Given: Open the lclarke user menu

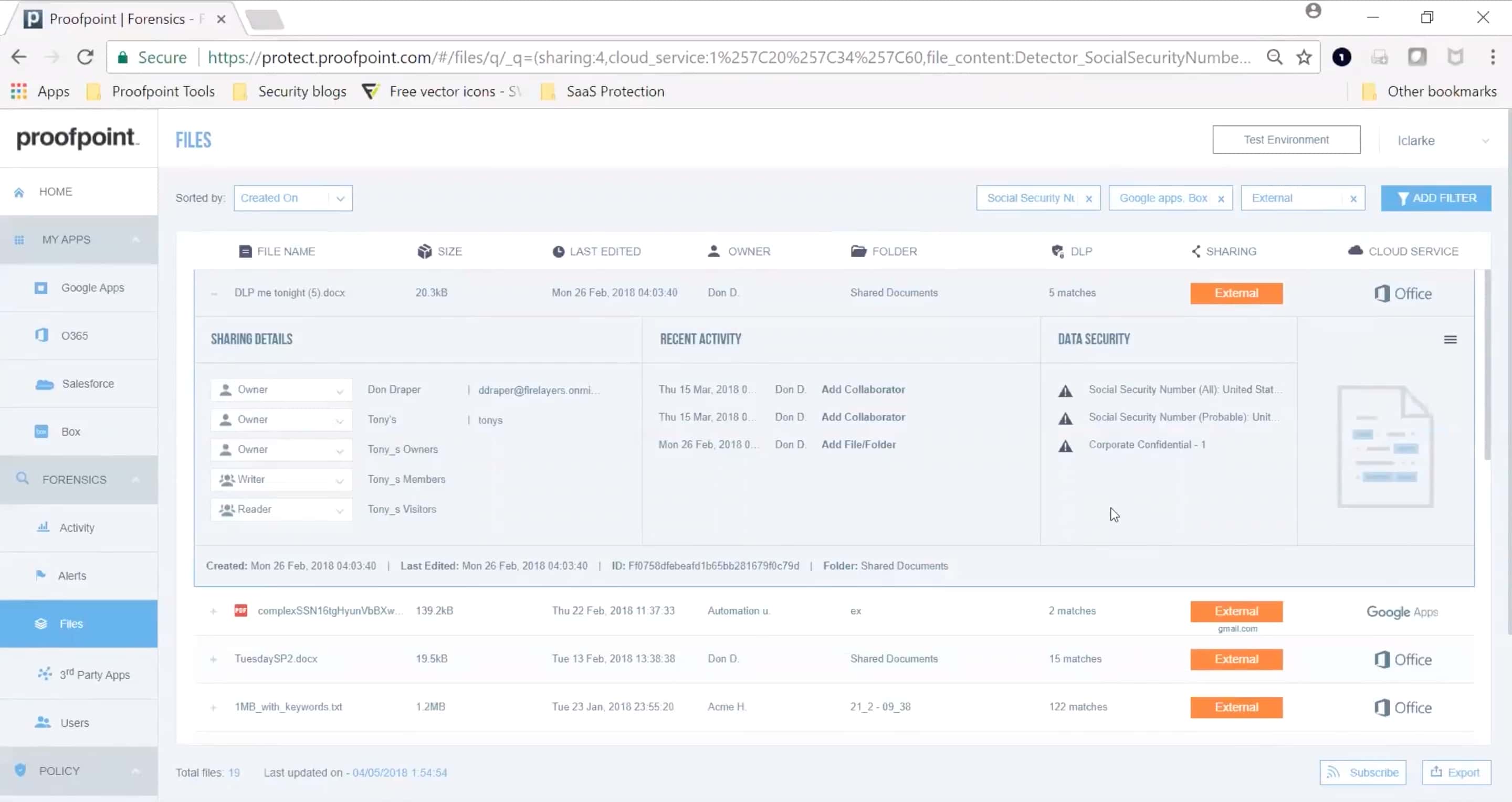Looking at the screenshot, I should (x=1443, y=141).
